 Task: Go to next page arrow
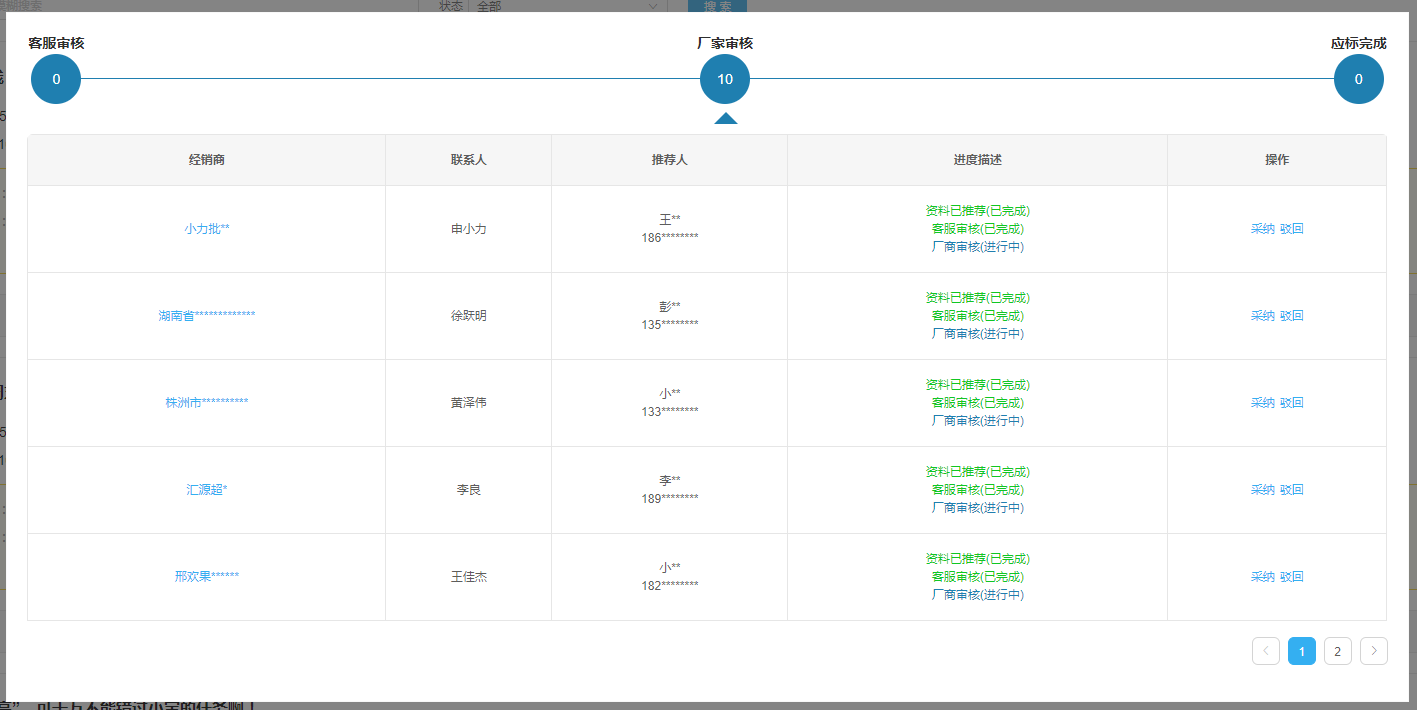point(1373,651)
